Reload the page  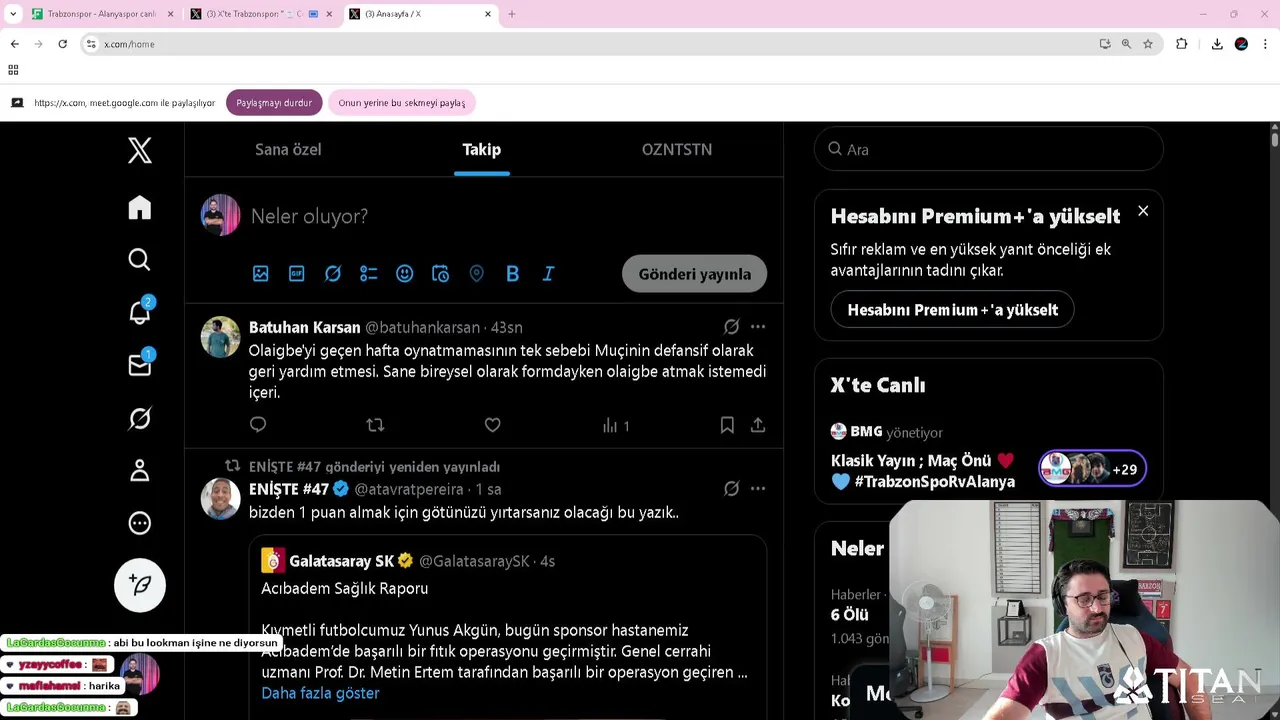62,44
